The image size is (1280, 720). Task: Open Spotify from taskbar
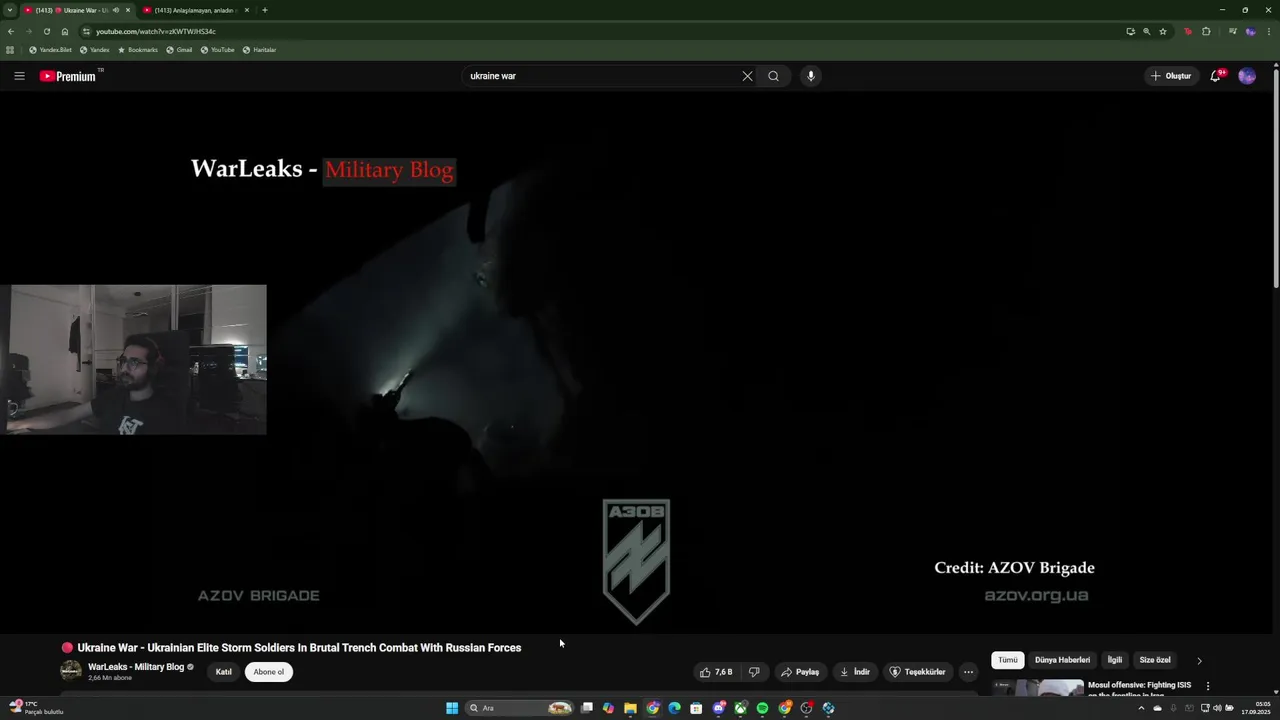tap(762, 708)
